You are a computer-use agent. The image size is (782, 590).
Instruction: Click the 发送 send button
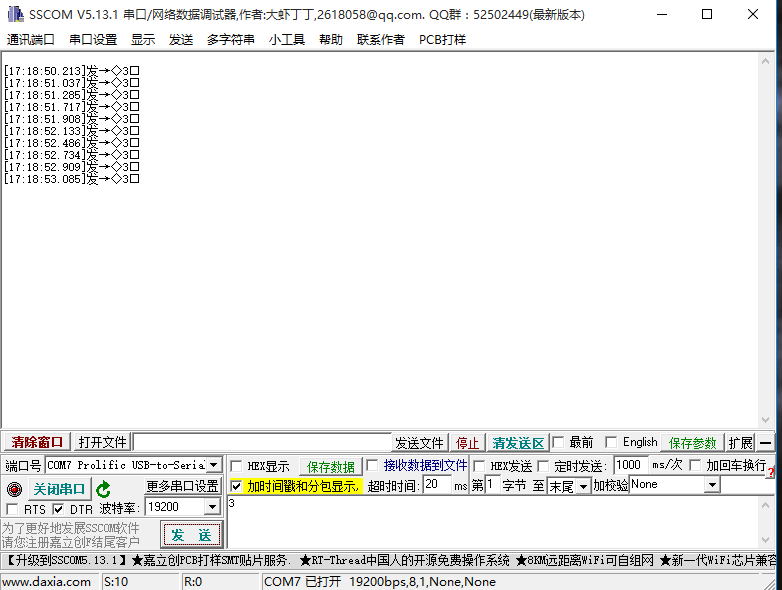(191, 535)
